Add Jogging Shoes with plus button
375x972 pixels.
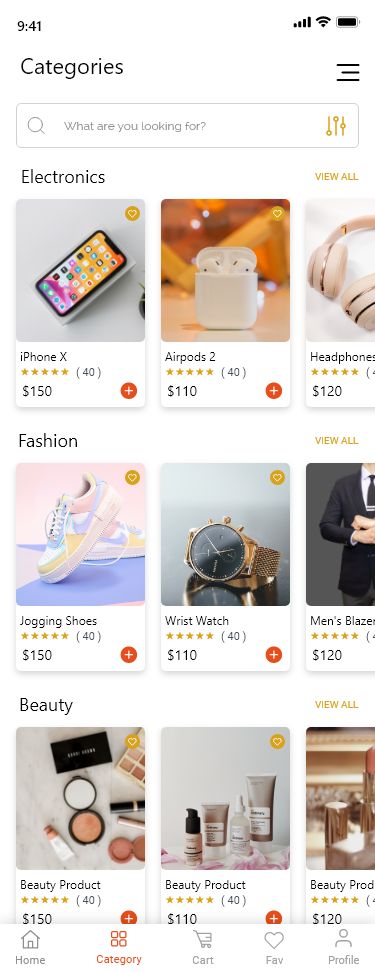[128, 655]
